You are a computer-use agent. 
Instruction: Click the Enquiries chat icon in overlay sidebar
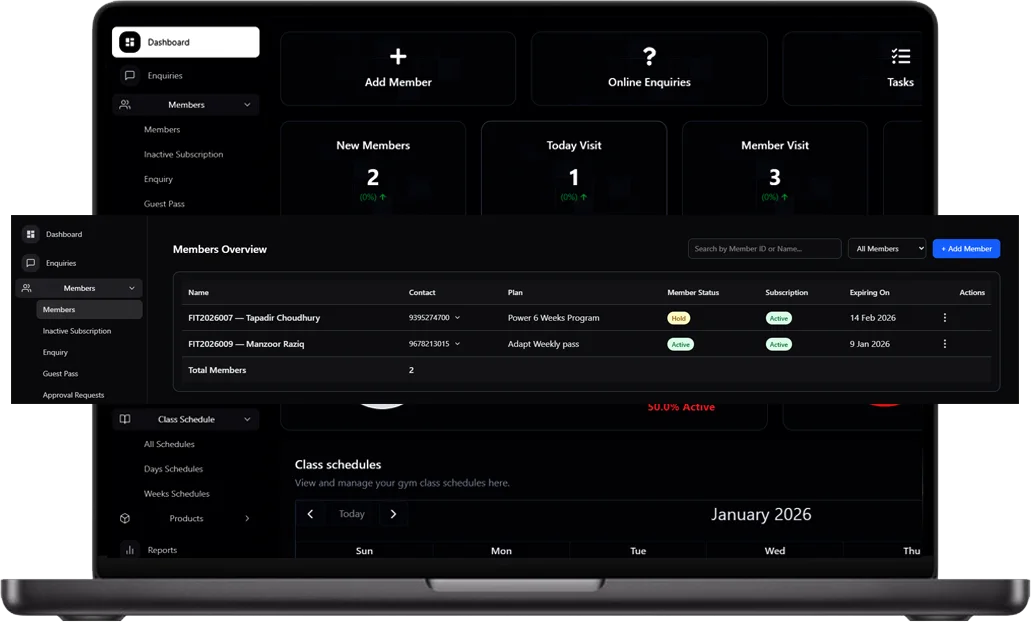[x=31, y=263]
